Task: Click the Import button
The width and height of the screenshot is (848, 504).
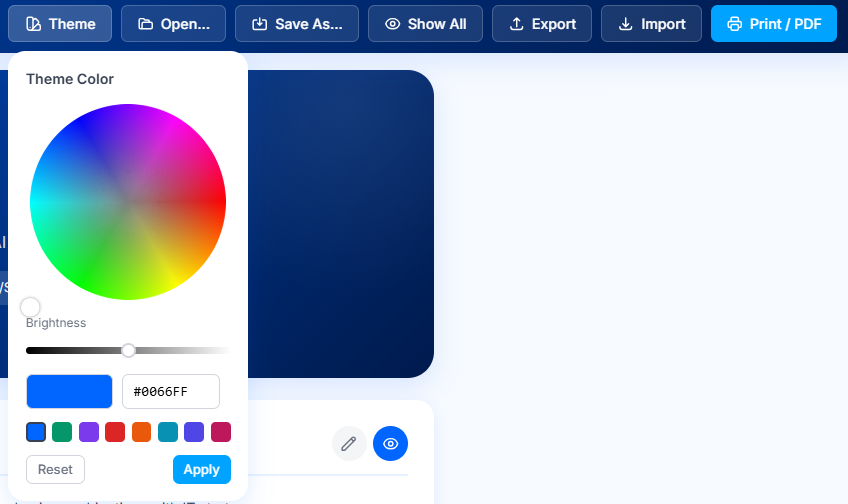Action: click(652, 24)
